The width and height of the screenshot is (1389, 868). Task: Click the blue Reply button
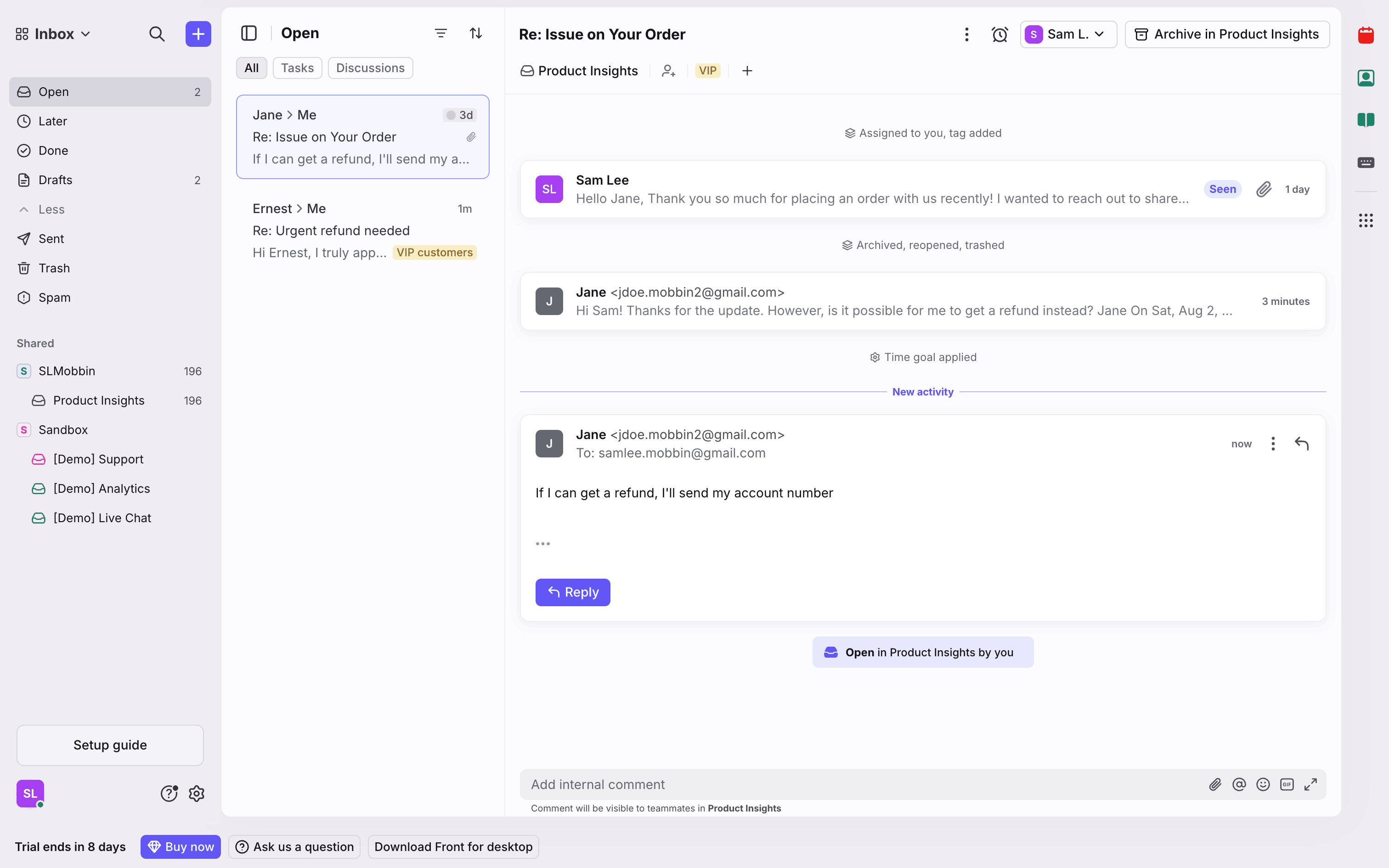pyautogui.click(x=572, y=592)
